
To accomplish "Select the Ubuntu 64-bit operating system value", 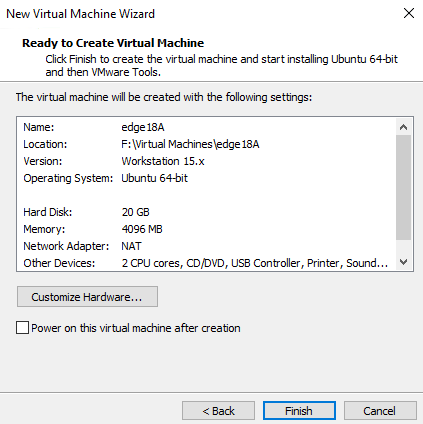I will (x=155, y=178).
